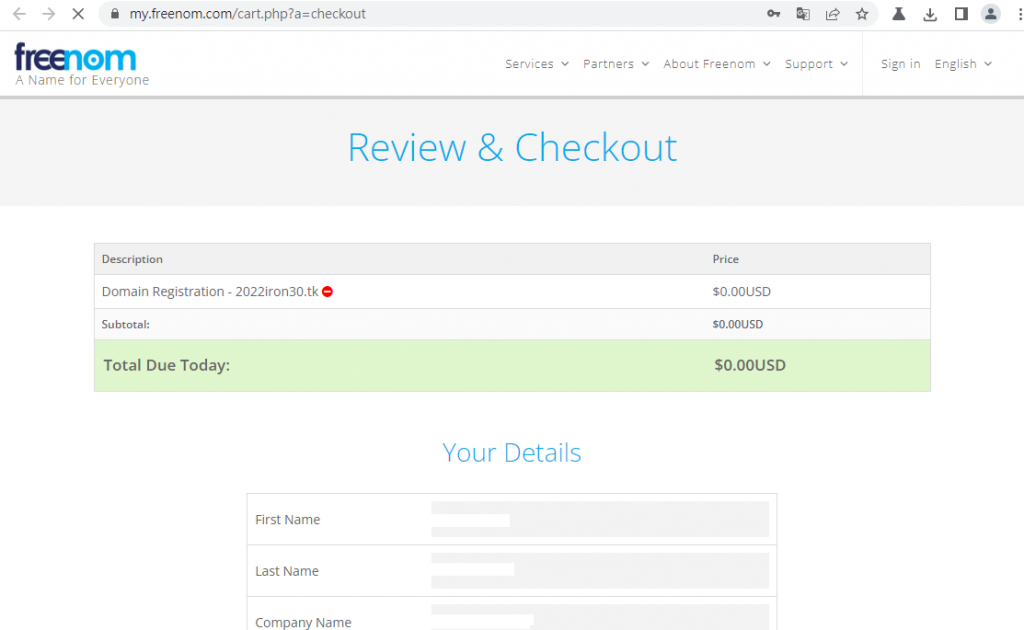Stop page loading with the X button

point(78,14)
